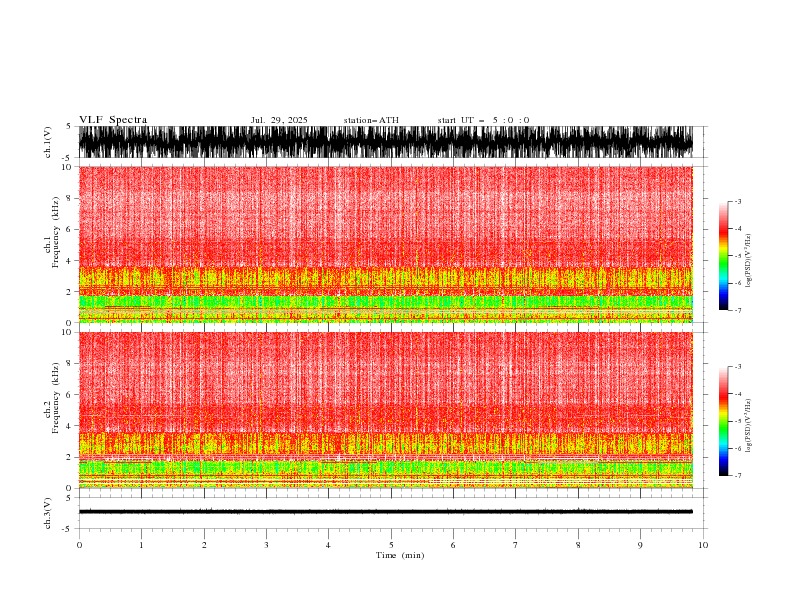This screenshot has height=612, width=792.
Task: Click the "-5" label on ch.1 color bar
Action: pos(737,256)
